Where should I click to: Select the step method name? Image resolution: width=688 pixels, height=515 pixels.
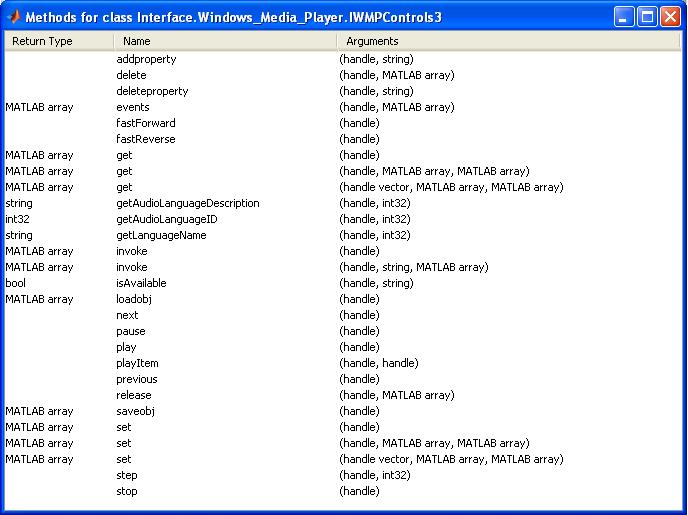pyautogui.click(x=127, y=476)
